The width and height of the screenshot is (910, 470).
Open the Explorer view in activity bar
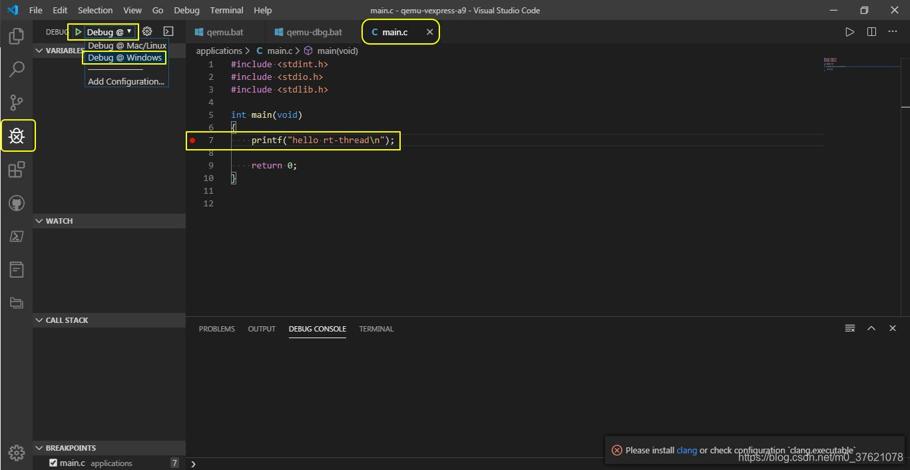point(17,36)
